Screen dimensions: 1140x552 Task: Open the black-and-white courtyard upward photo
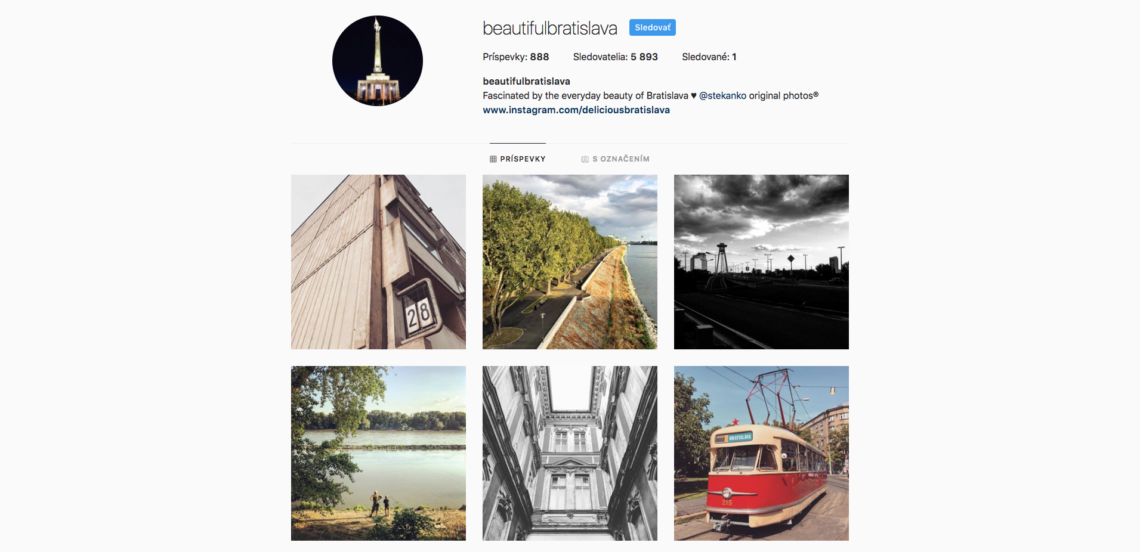(570, 453)
